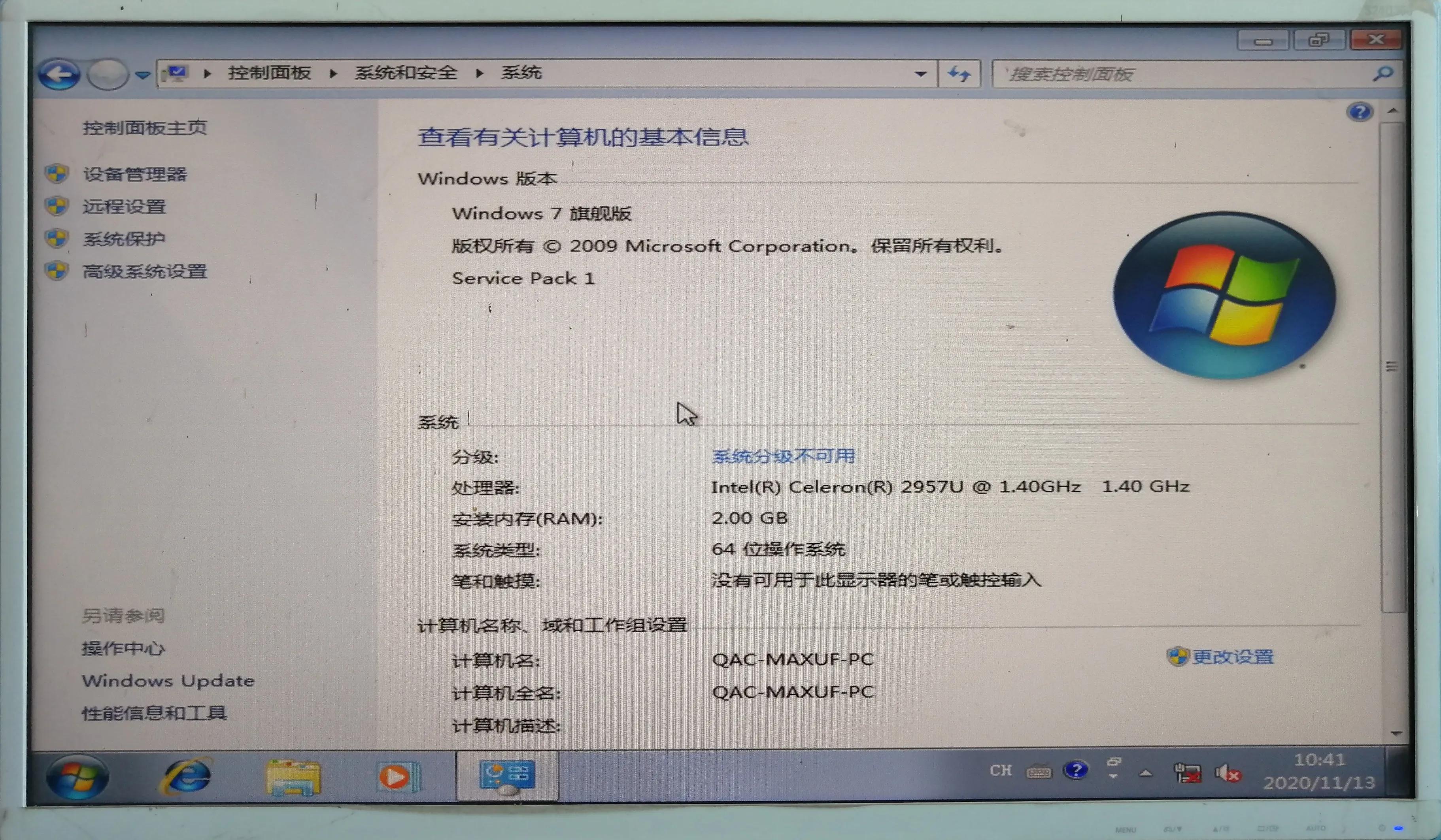The image size is (1441, 840).
Task: Navigate to 控制面板 in the breadcrumb
Action: tap(269, 73)
